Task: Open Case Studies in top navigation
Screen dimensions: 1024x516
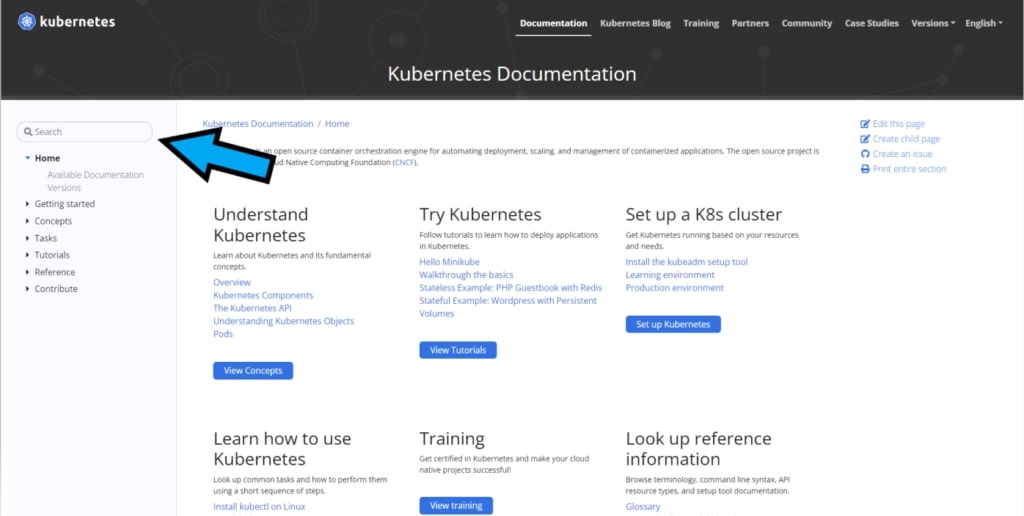Action: coord(871,23)
